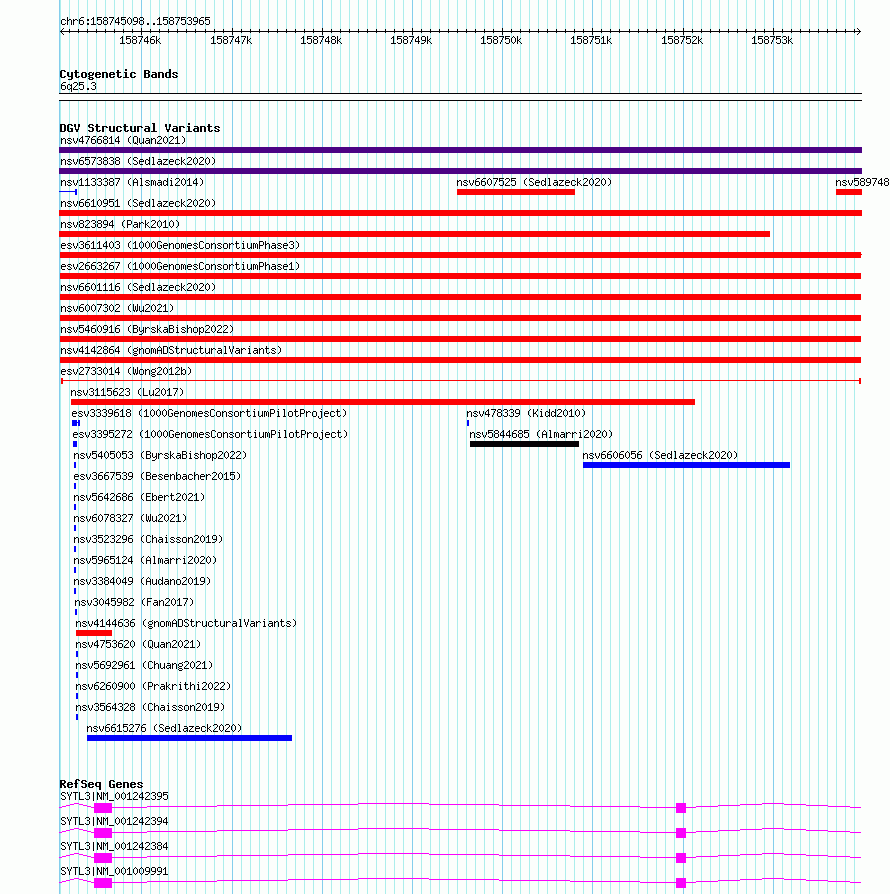Click the nsv6610951 (Sedlazeck2020) label
Viewport: 890px width, 894px height.
(138, 204)
